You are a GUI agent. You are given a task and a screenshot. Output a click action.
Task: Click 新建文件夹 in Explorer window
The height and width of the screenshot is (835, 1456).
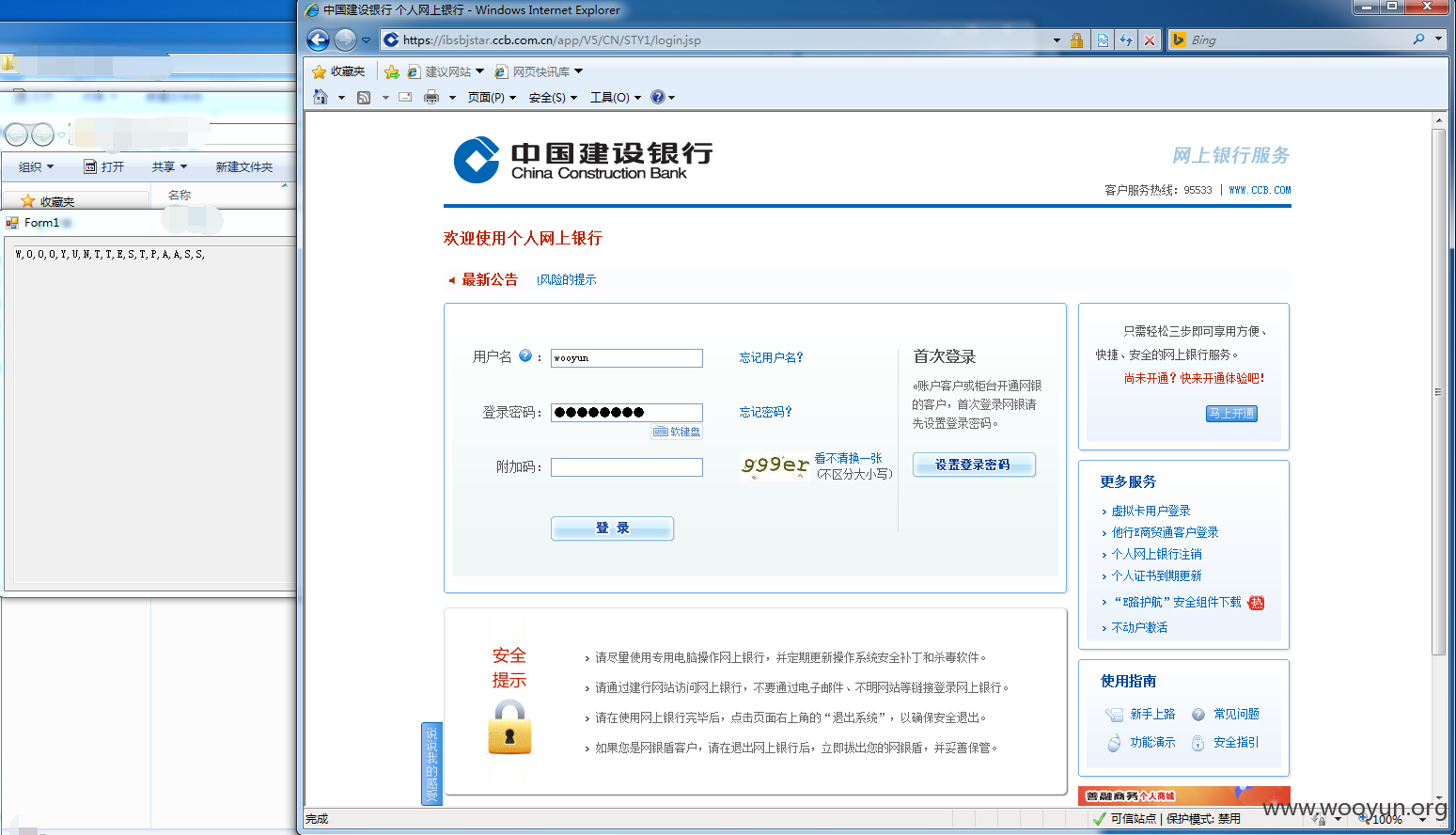pos(243,166)
